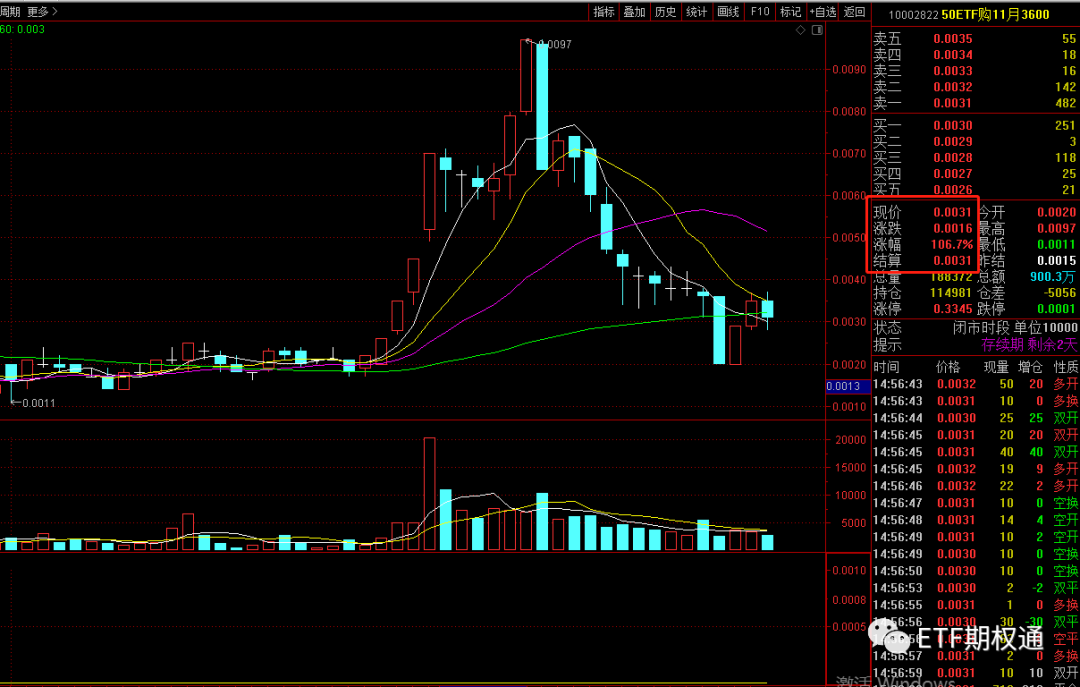Click the 标记 mark button
The image size is (1080, 687).
pyautogui.click(x=790, y=11)
